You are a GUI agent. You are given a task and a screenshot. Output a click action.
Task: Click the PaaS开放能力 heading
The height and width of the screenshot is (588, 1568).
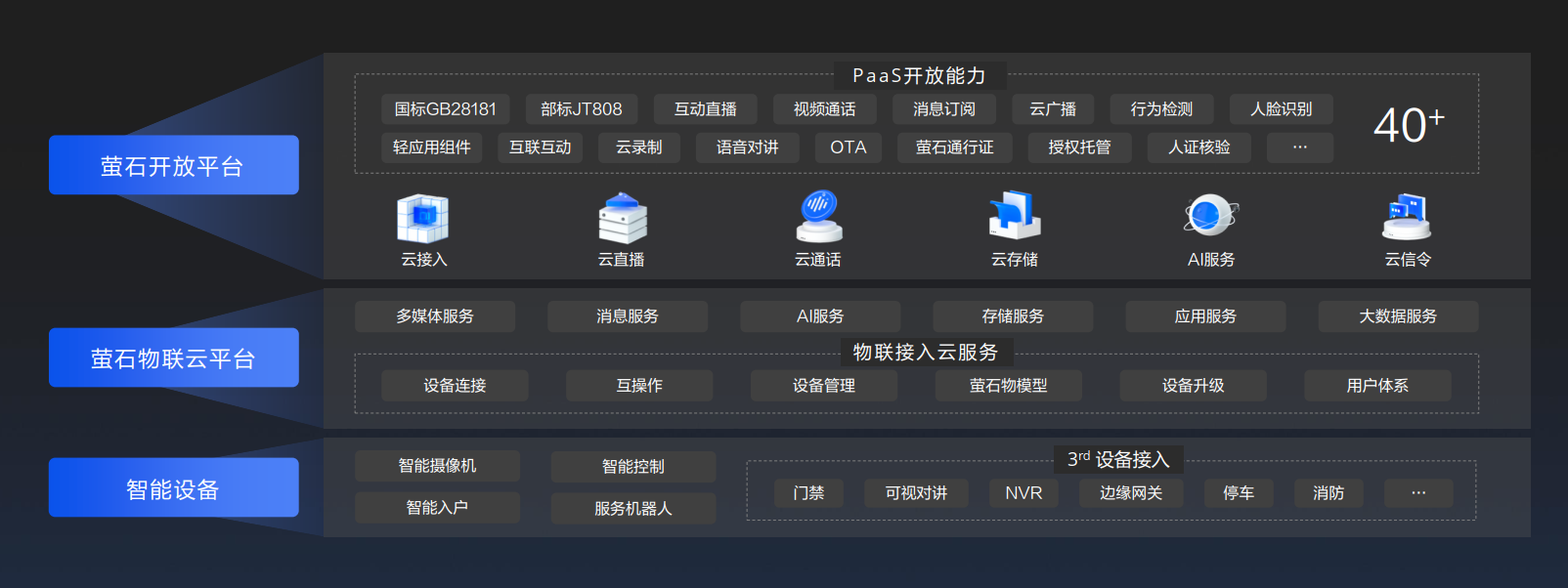pos(919,75)
